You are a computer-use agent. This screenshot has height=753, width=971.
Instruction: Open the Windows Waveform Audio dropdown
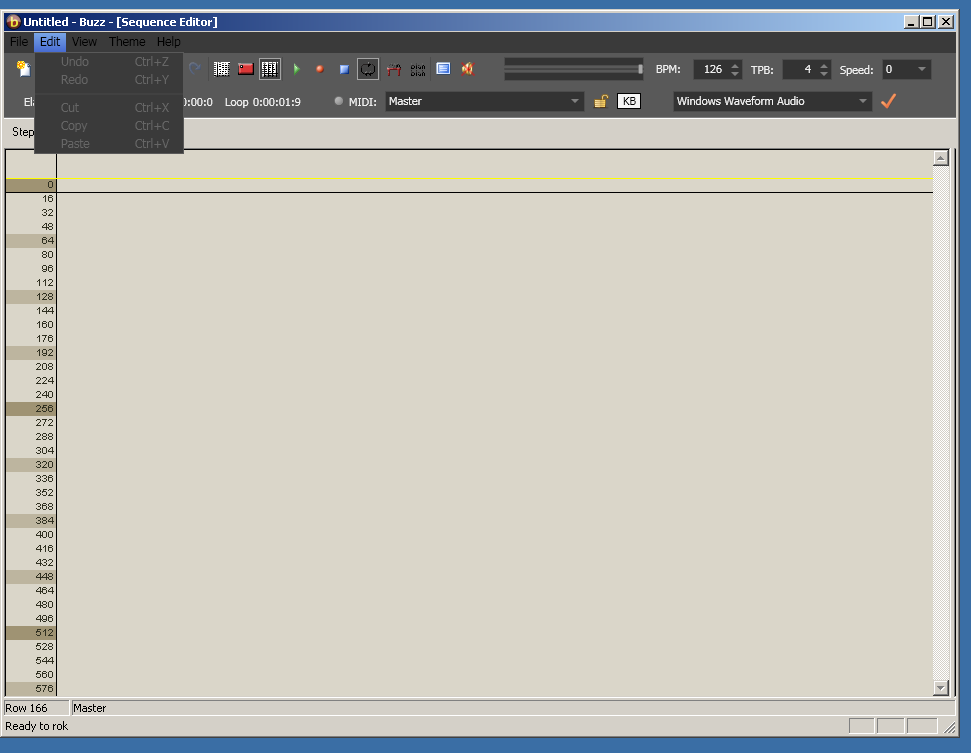[x=772, y=101]
